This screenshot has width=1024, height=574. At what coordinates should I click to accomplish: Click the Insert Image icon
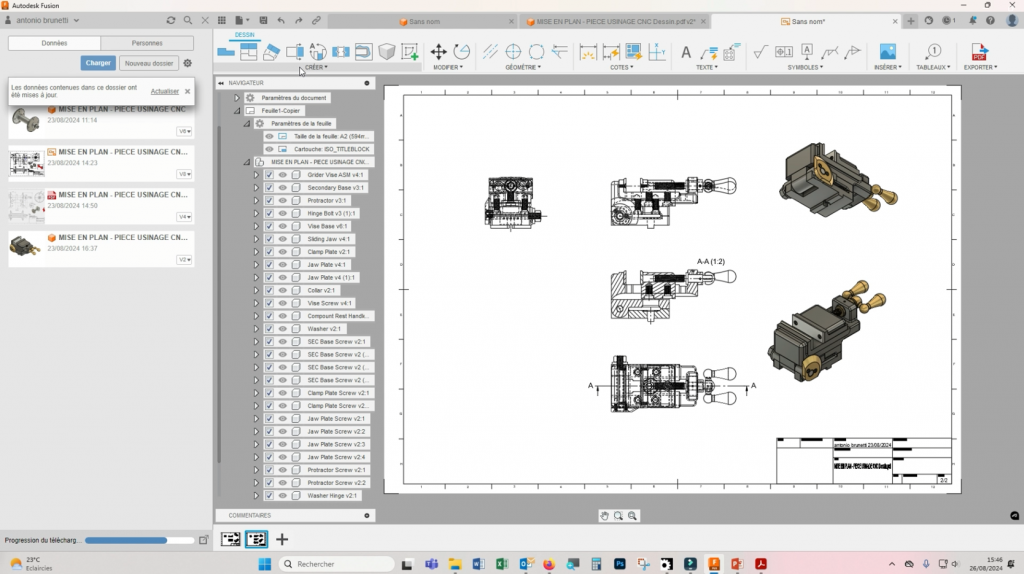888,52
